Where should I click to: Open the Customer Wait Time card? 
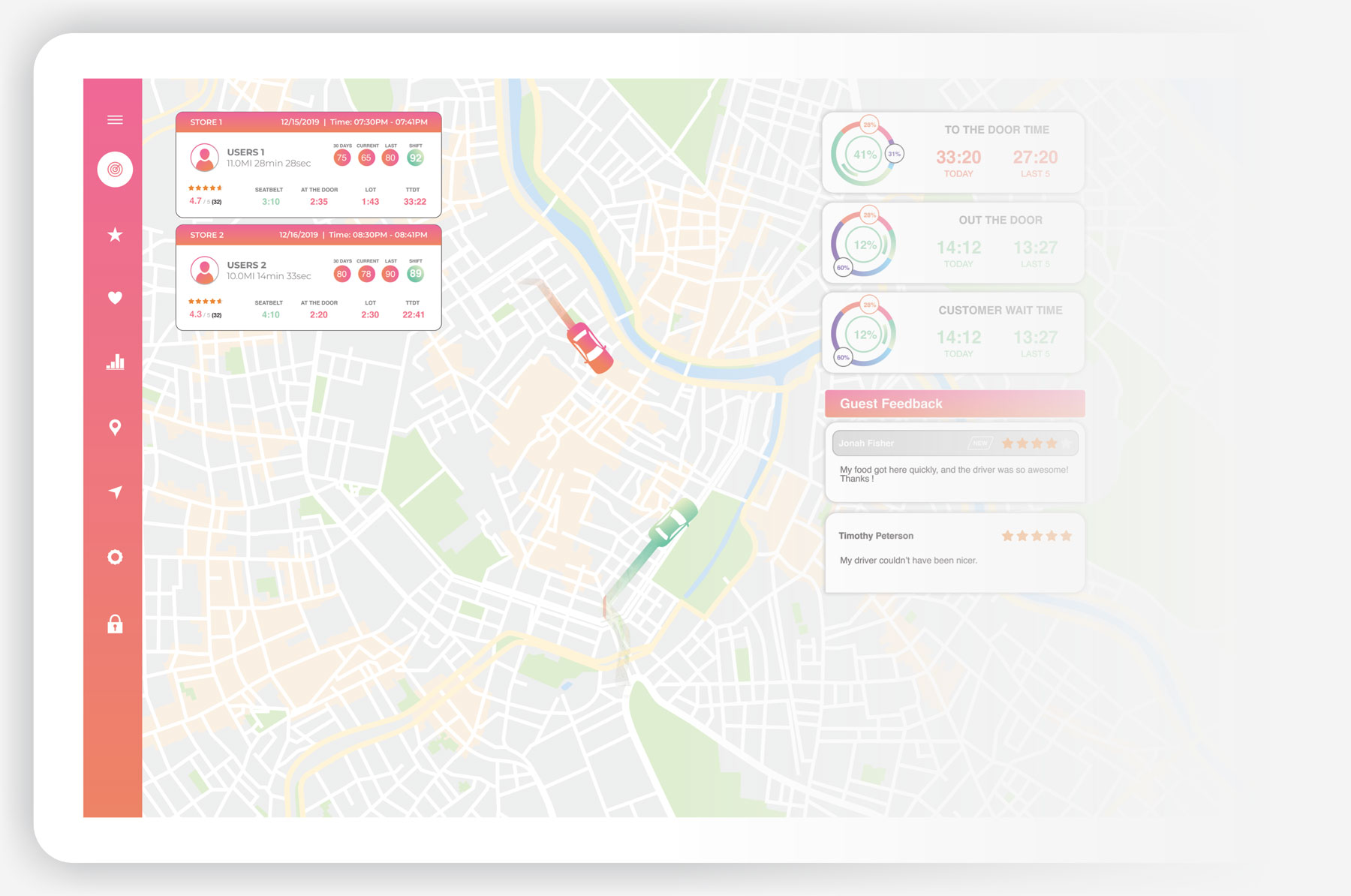tap(953, 332)
